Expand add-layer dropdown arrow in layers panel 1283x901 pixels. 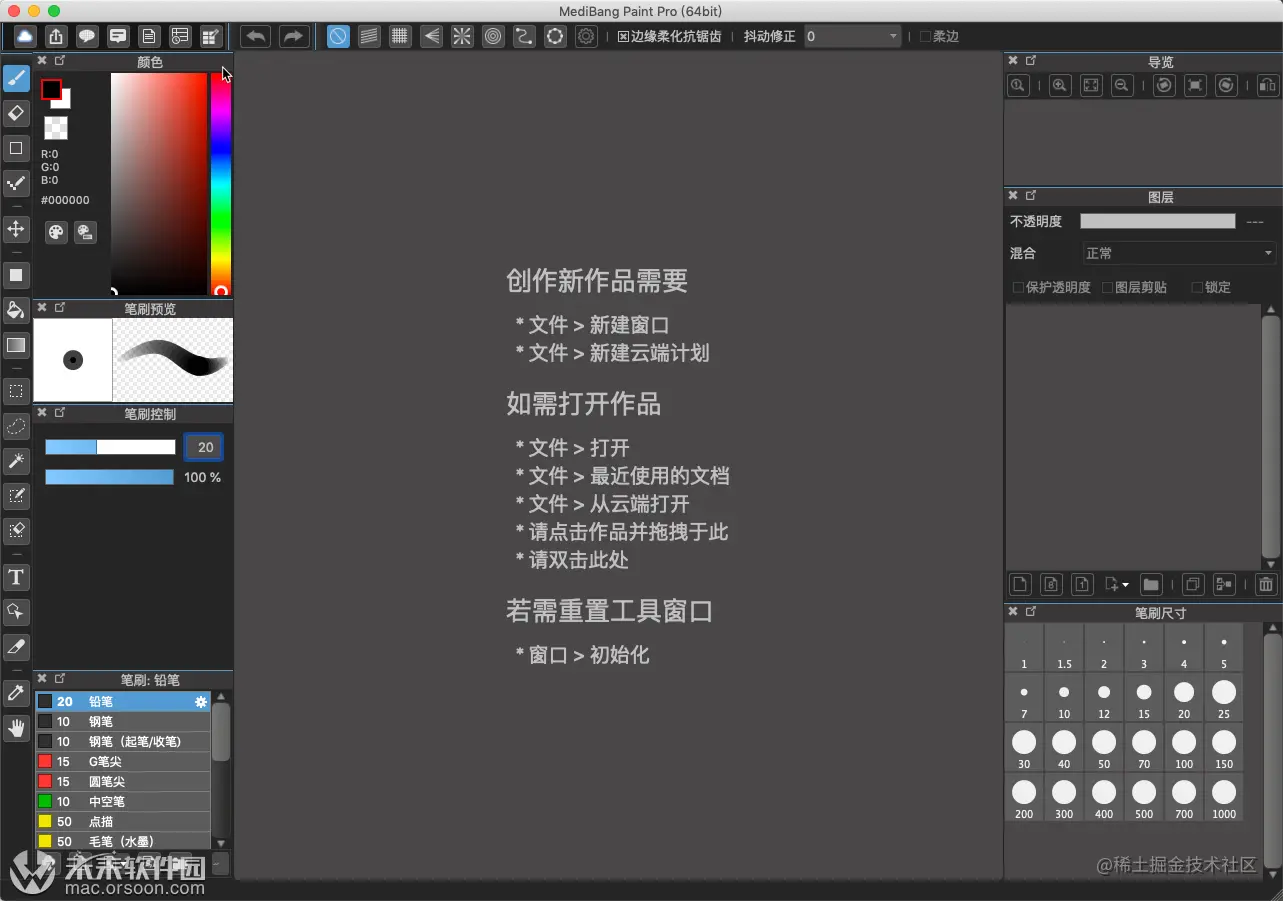click(x=1125, y=585)
